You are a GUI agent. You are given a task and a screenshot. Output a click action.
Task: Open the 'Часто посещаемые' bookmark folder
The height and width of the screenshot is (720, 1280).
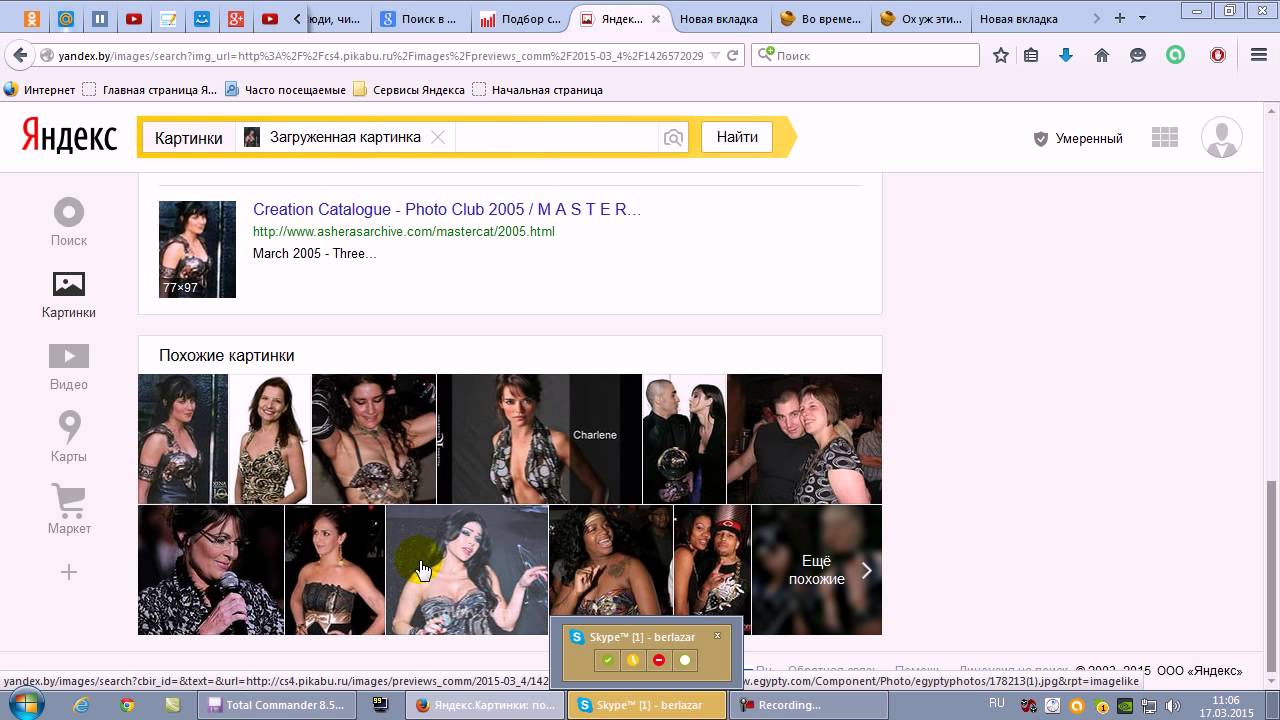(286, 90)
